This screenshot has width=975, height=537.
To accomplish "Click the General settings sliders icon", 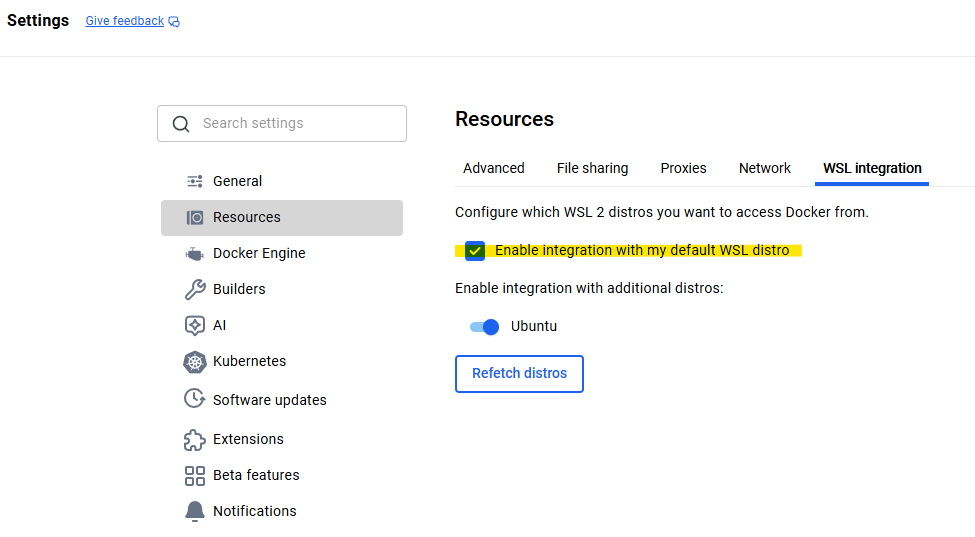I will 195,181.
